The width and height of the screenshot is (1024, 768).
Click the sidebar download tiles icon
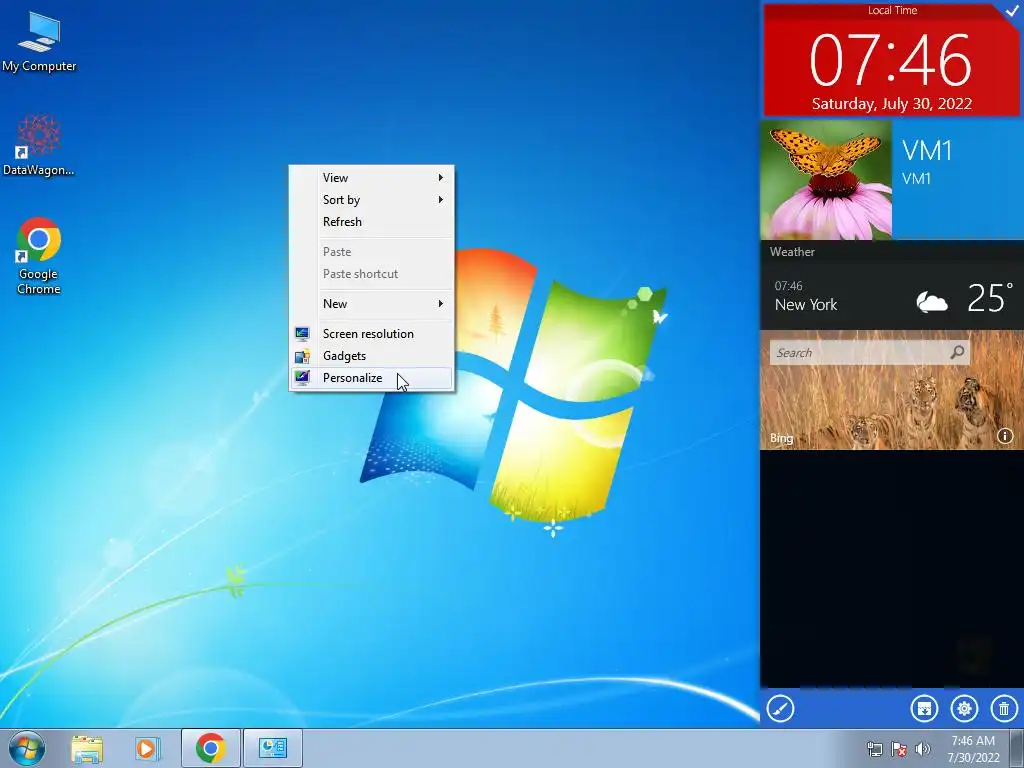point(924,709)
